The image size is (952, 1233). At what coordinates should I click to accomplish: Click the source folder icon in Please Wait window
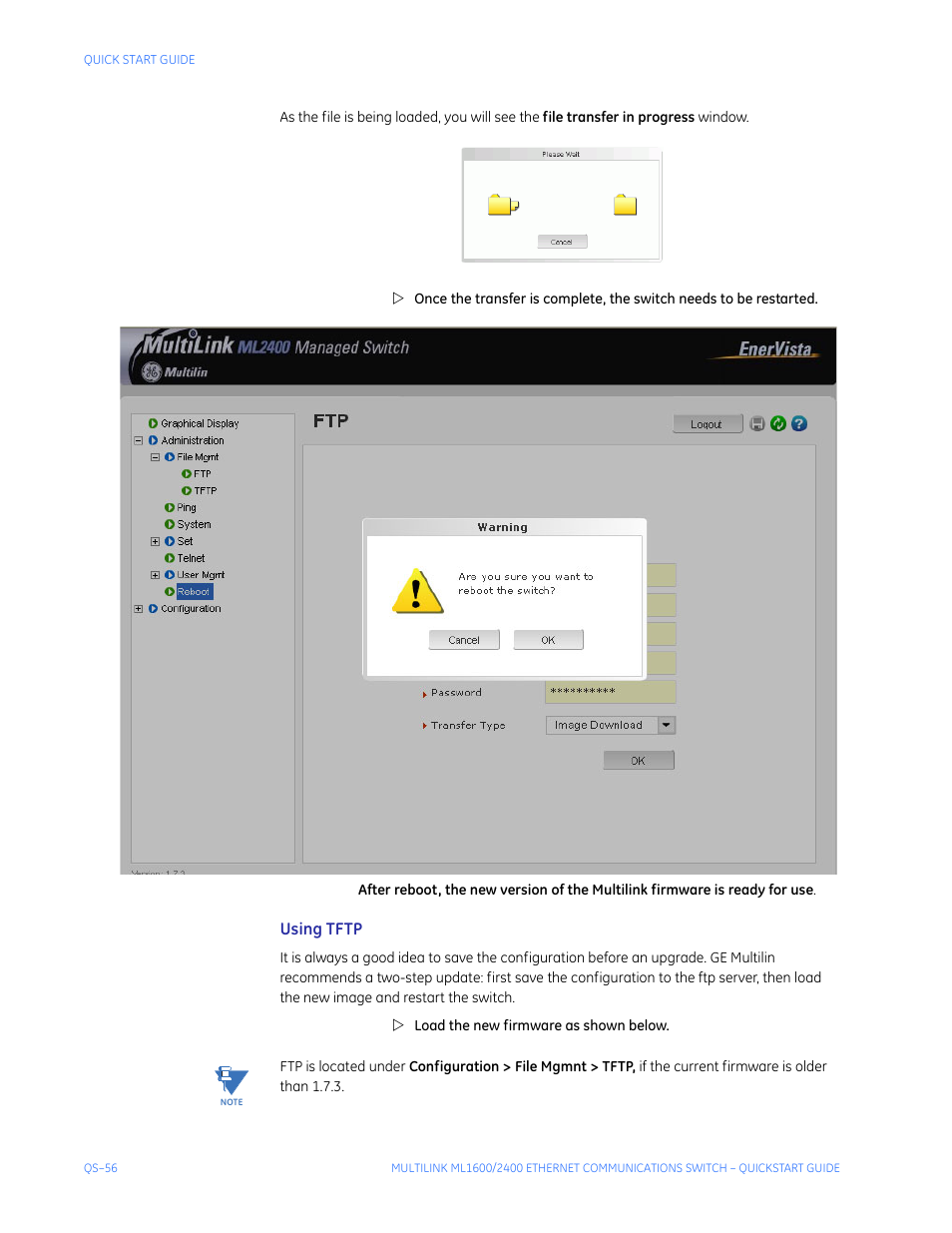(503, 205)
